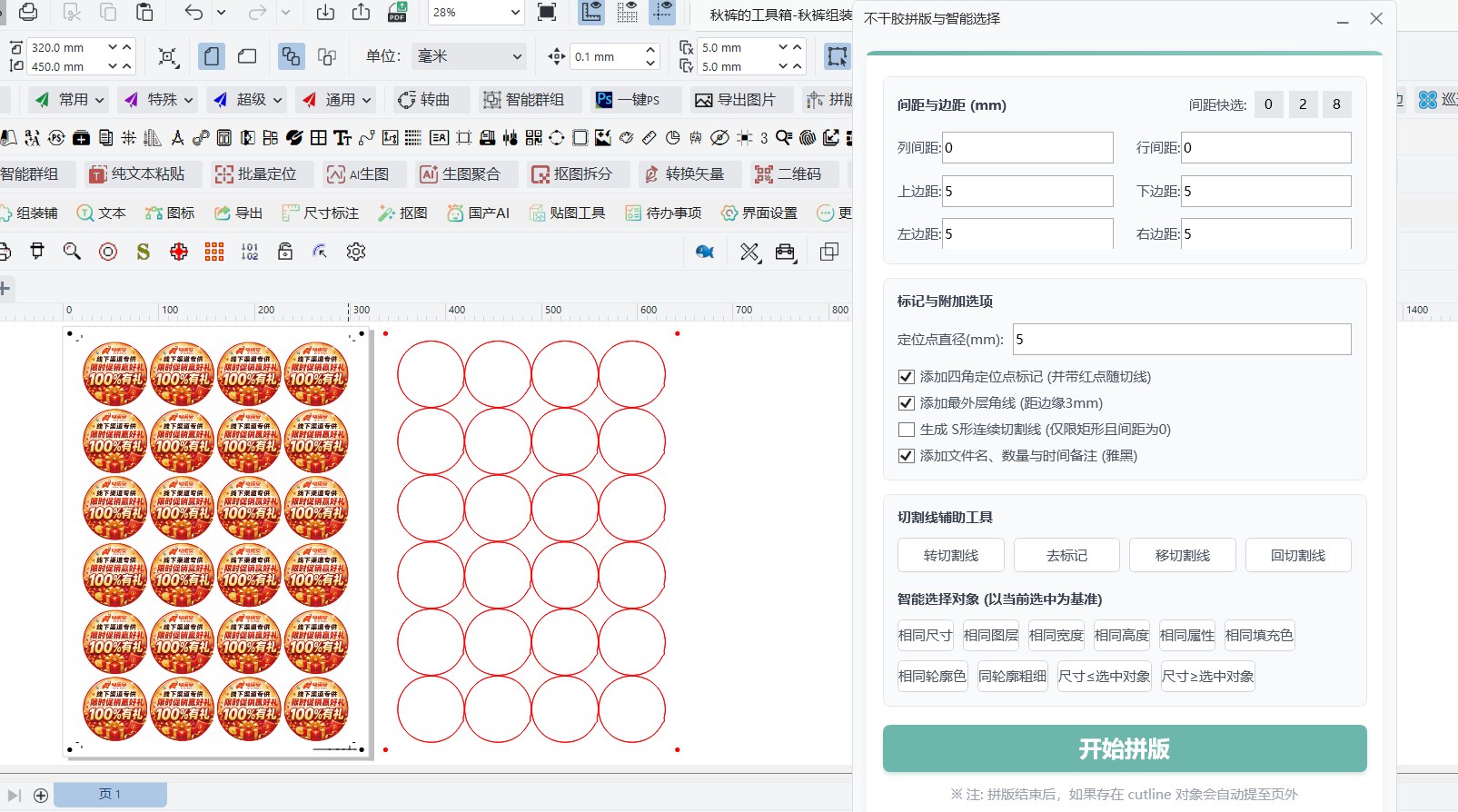Expand the Undo history dropdown arrow
This screenshot has height=812, width=1458.
point(221,12)
